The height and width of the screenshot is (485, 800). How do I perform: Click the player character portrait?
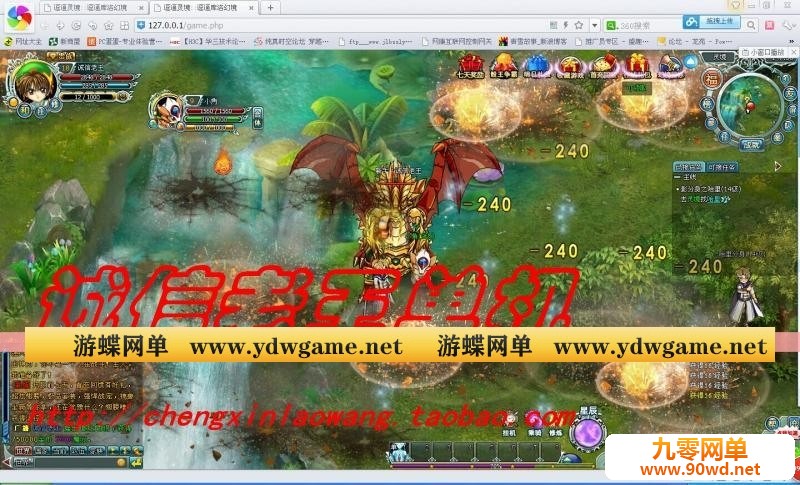point(35,83)
